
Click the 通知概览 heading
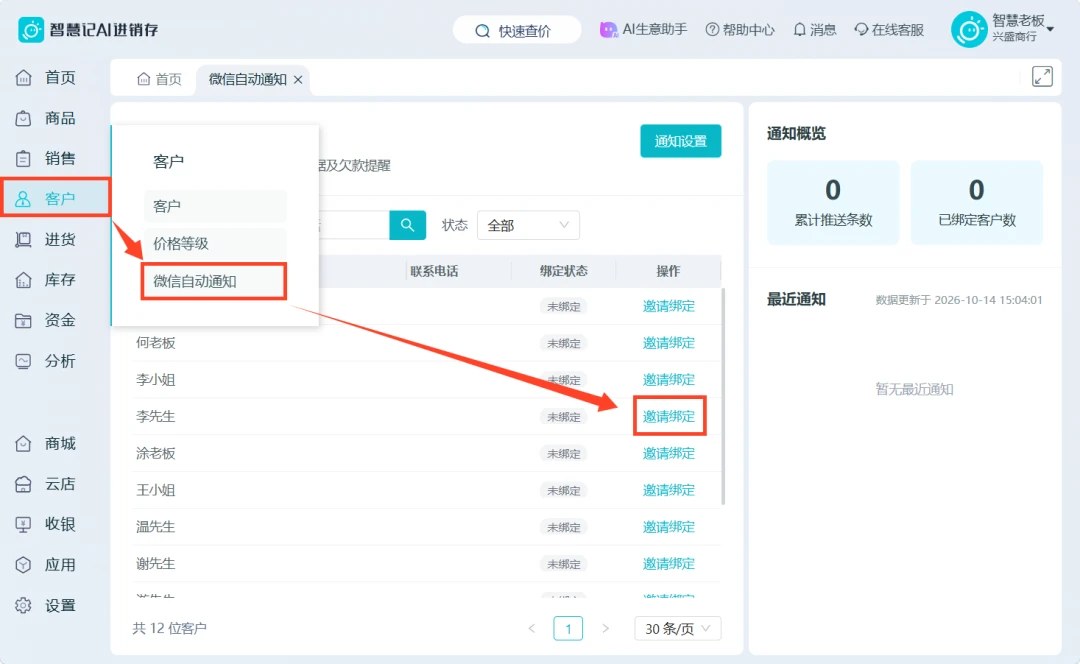pyautogui.click(x=796, y=134)
